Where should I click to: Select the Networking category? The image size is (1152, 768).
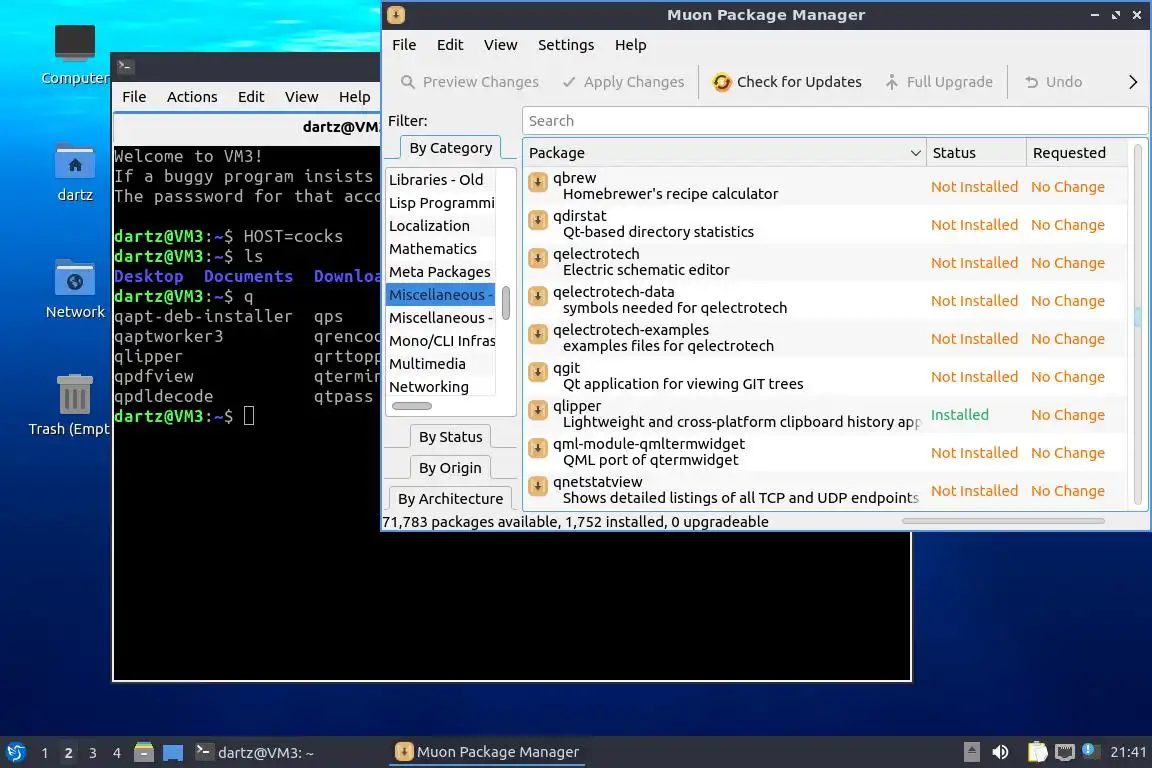click(x=440, y=387)
